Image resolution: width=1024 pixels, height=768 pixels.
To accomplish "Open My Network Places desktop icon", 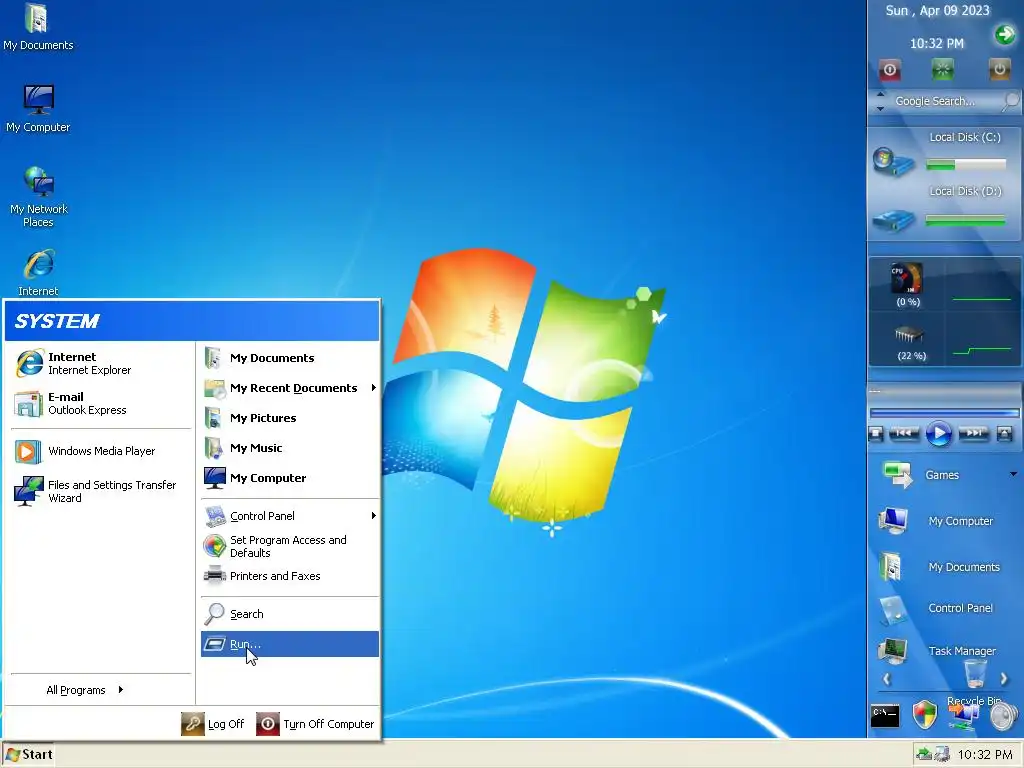I will click(x=38, y=197).
